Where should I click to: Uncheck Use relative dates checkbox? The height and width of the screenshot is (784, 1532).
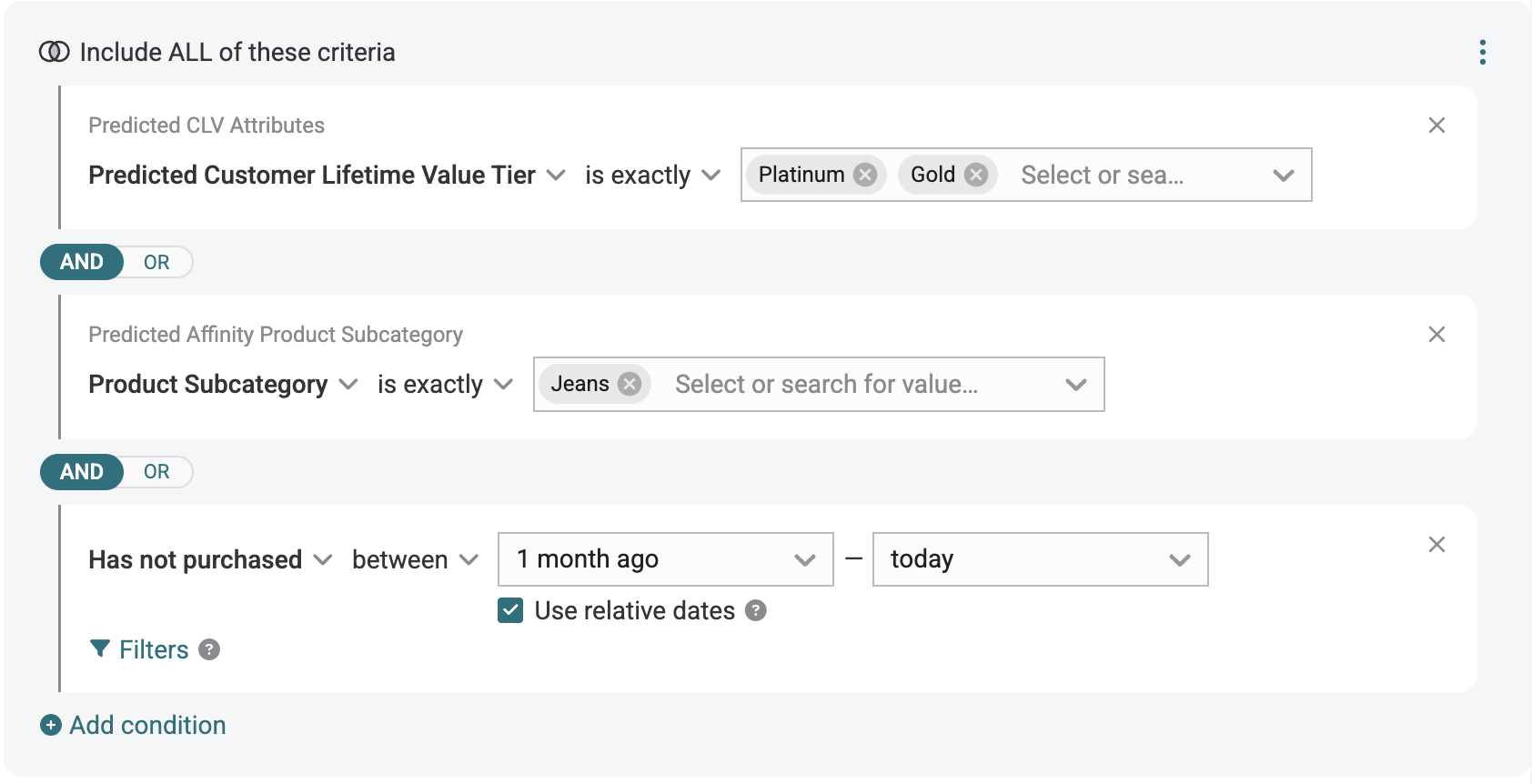point(510,610)
